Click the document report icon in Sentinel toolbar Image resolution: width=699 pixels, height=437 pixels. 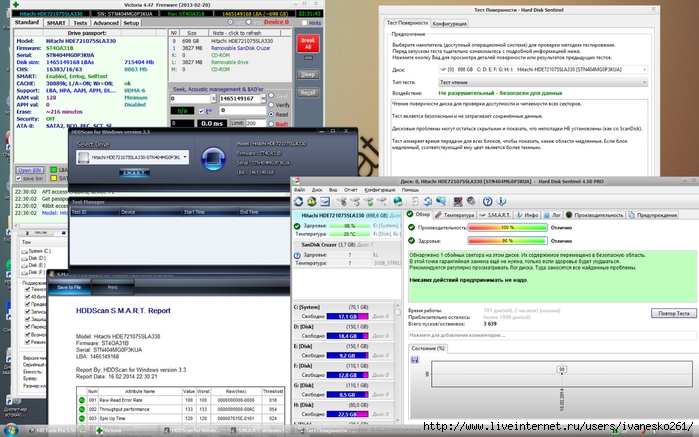pyautogui.click(x=415, y=202)
